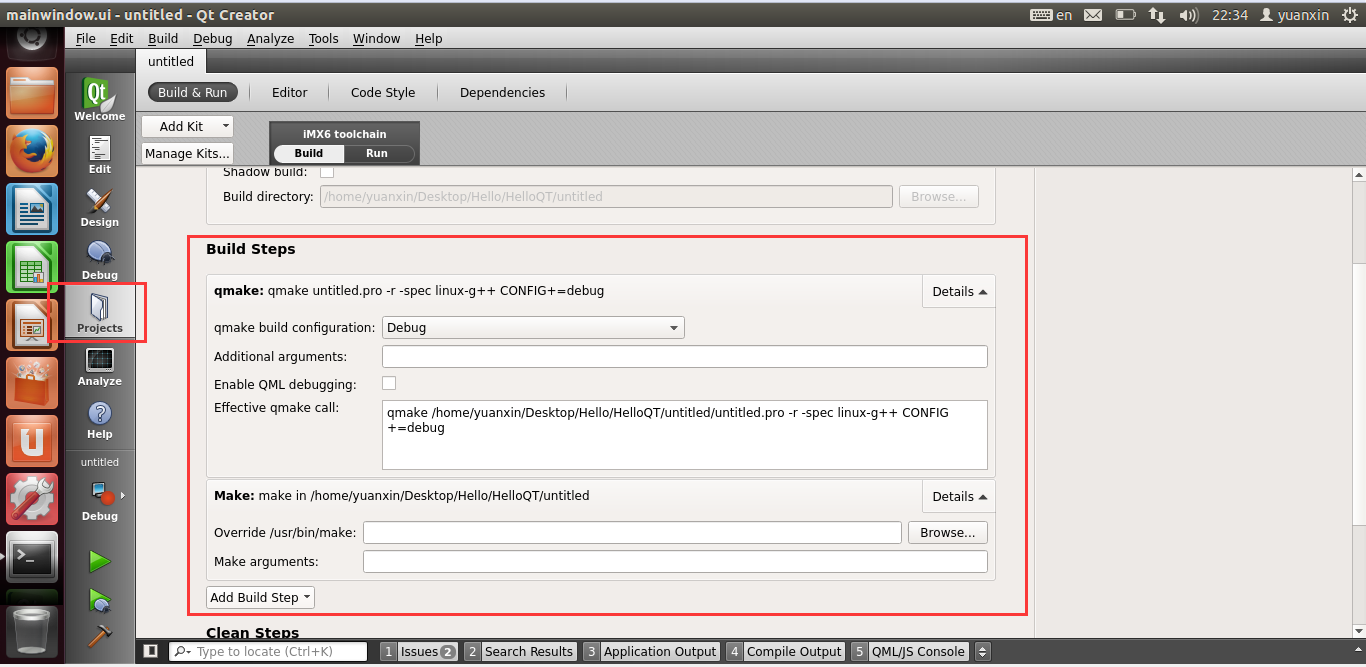Toggle the Shadow build checkbox
This screenshot has height=667, width=1366.
click(x=327, y=171)
